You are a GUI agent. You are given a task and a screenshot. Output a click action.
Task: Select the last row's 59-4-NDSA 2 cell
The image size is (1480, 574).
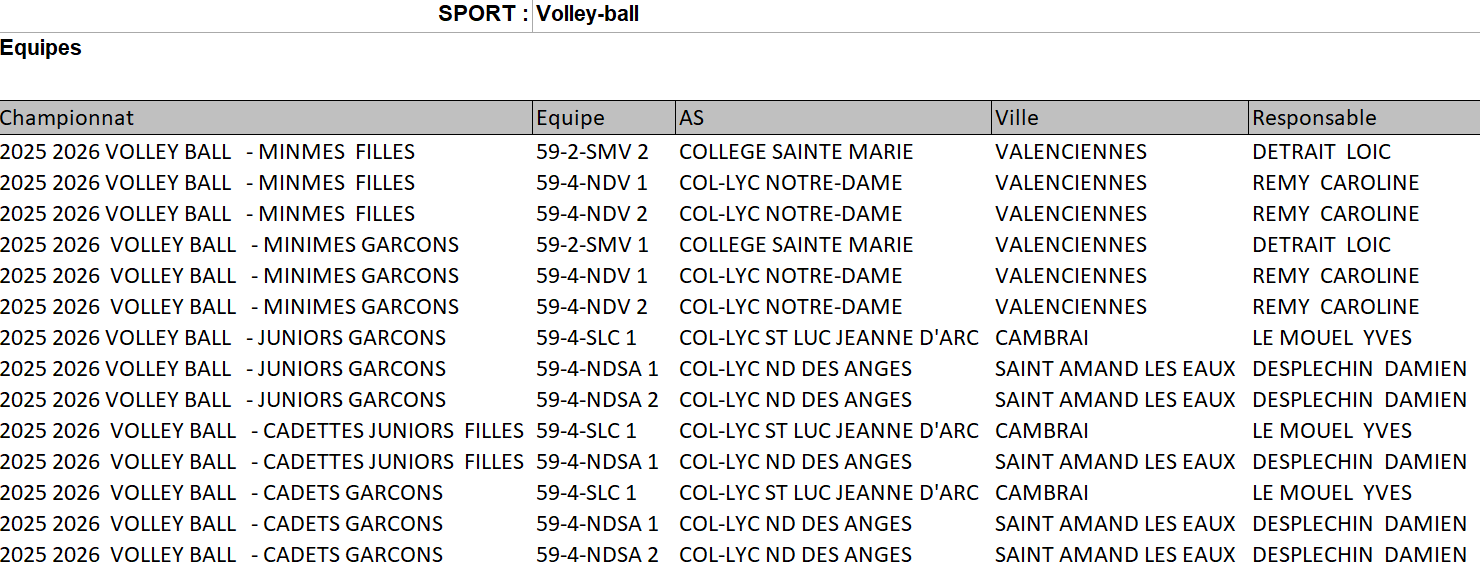pyautogui.click(x=597, y=555)
